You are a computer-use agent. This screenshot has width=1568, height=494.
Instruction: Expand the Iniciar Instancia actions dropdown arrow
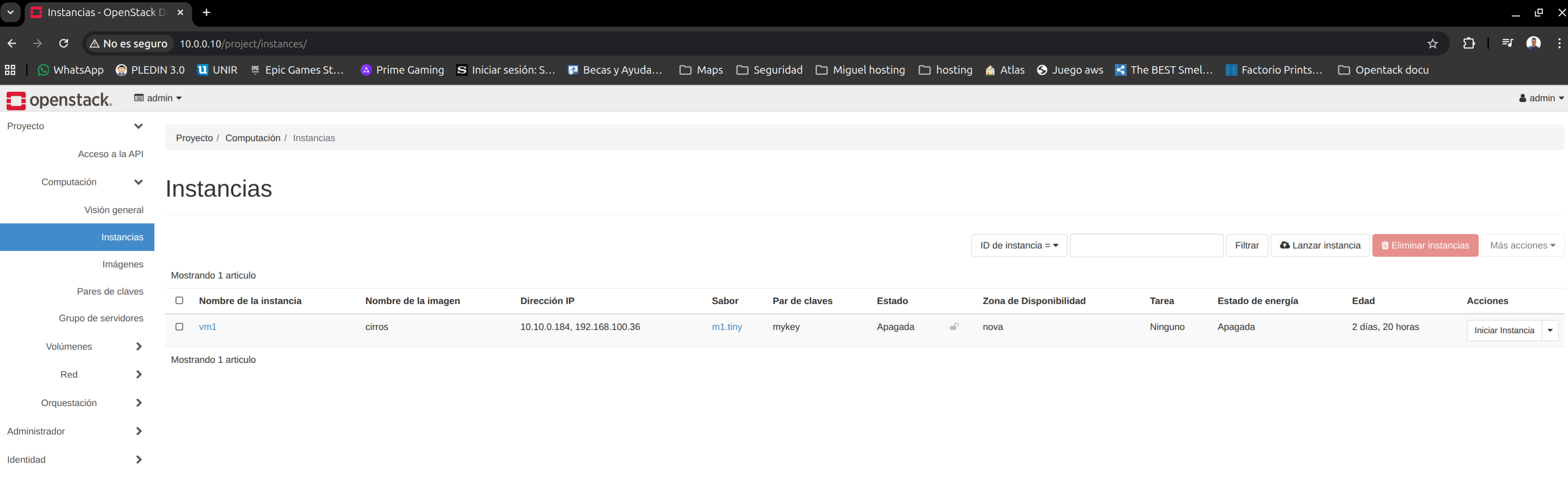(1550, 330)
